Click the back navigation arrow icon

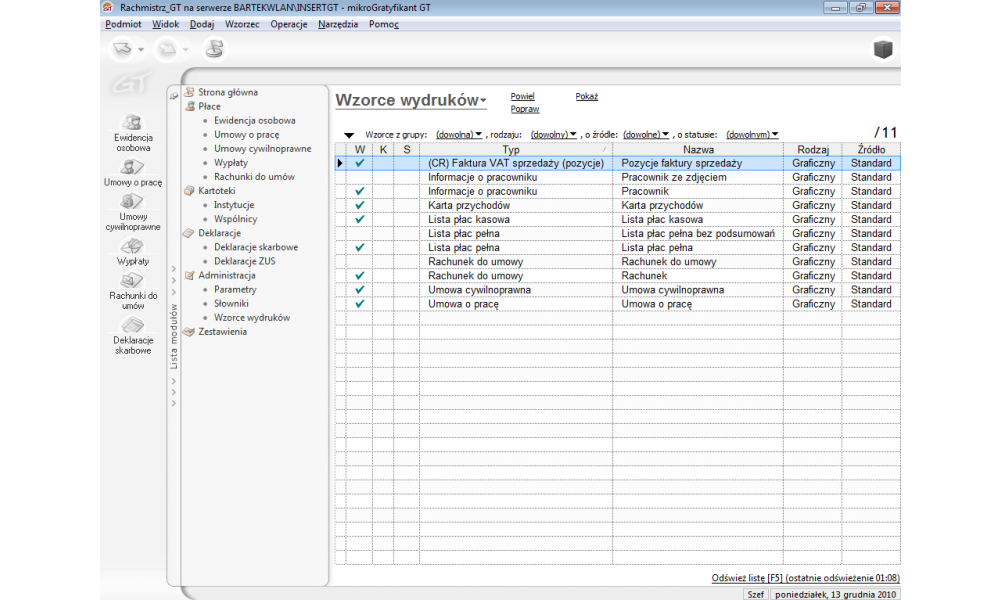(122, 48)
